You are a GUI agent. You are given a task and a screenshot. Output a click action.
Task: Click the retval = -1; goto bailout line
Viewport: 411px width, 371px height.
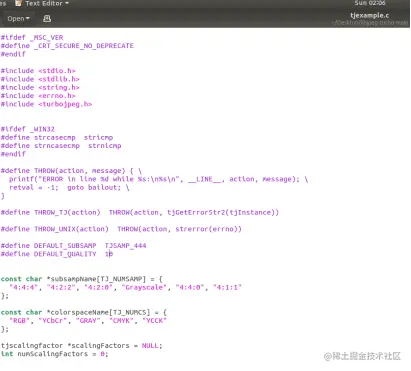(x=69, y=187)
